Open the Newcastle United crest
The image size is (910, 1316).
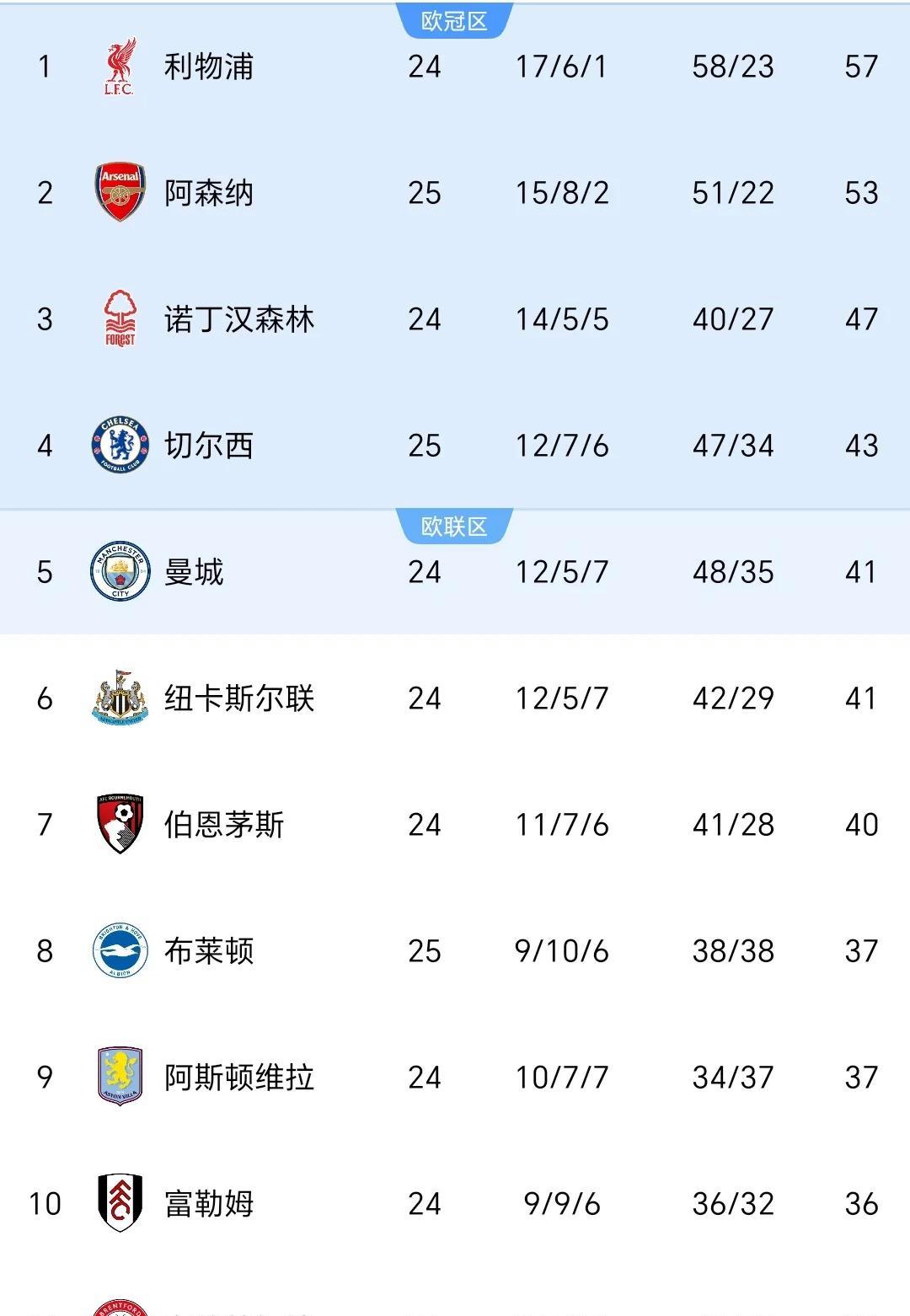tap(120, 698)
